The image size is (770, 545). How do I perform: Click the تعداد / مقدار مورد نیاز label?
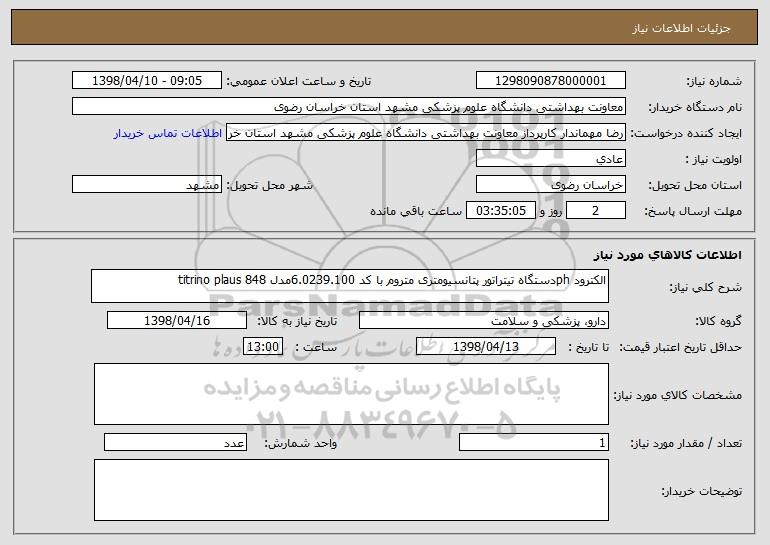[686, 444]
